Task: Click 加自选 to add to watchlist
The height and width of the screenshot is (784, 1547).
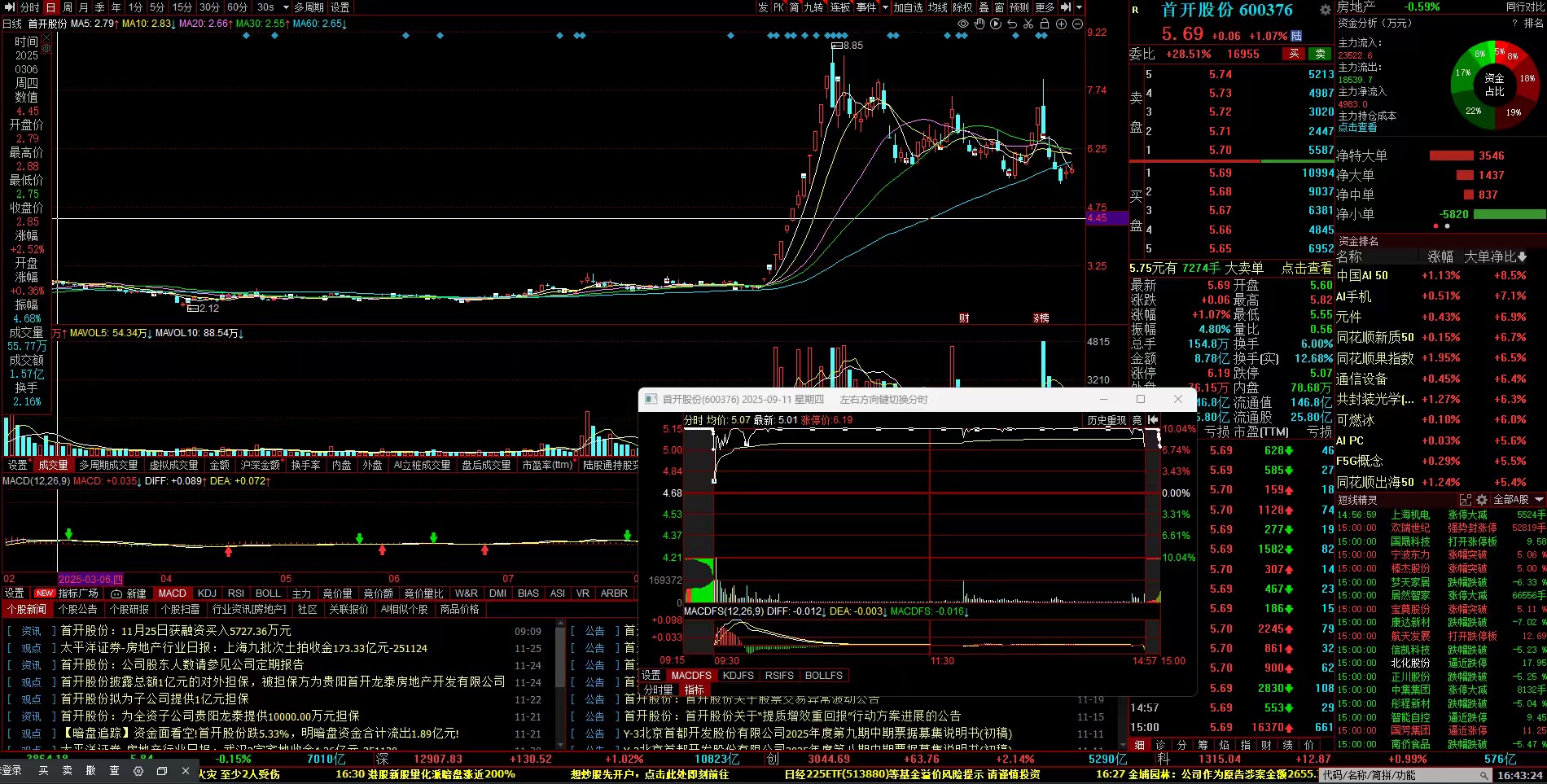Action: (x=908, y=7)
